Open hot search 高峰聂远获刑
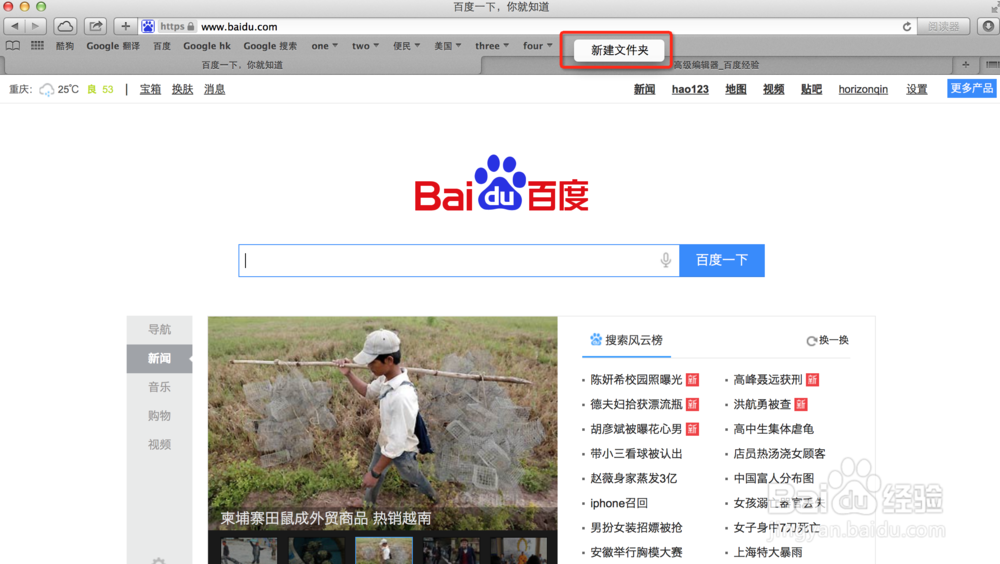The image size is (1000, 564). (x=768, y=380)
